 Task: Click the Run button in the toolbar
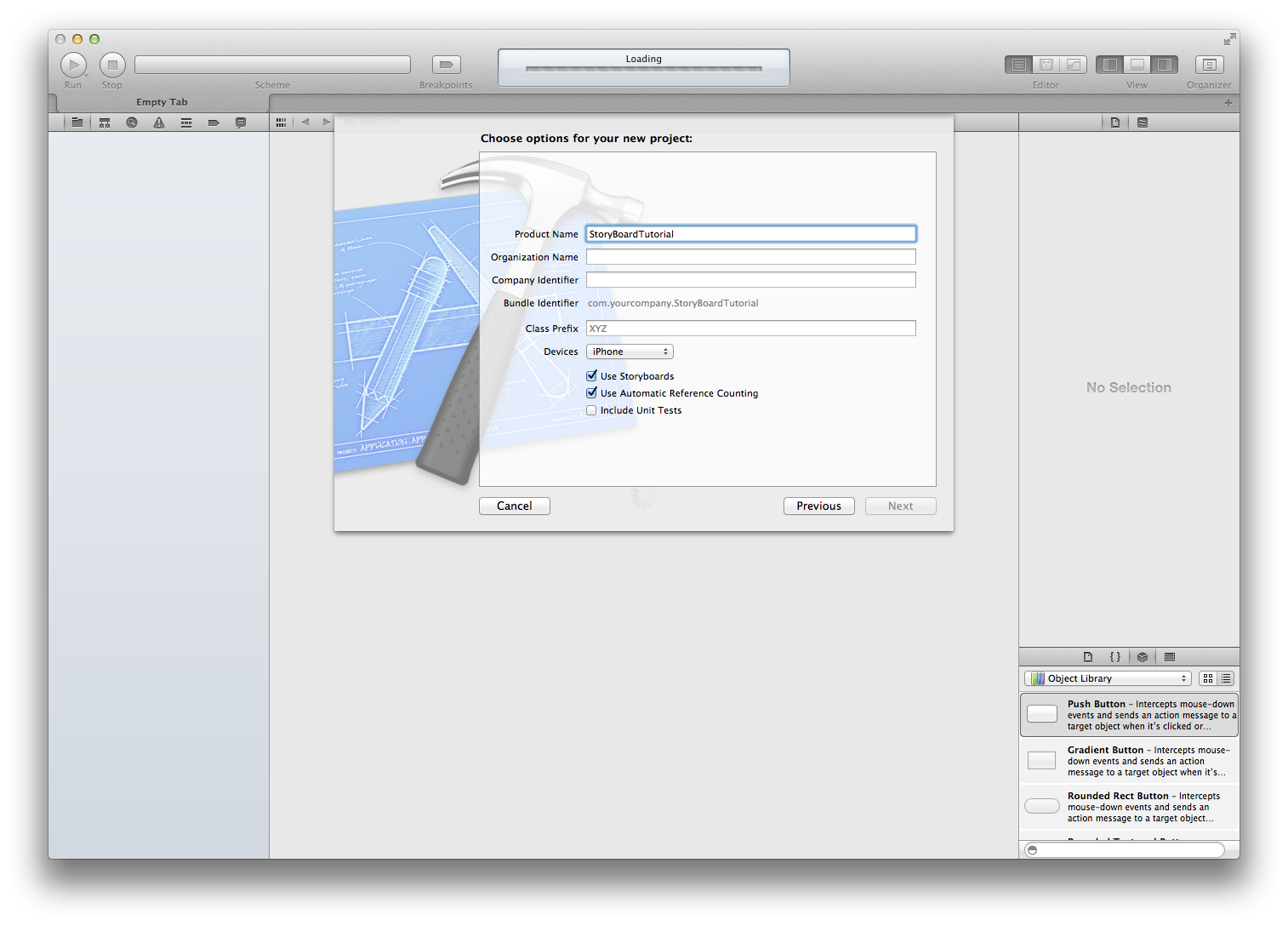click(73, 65)
